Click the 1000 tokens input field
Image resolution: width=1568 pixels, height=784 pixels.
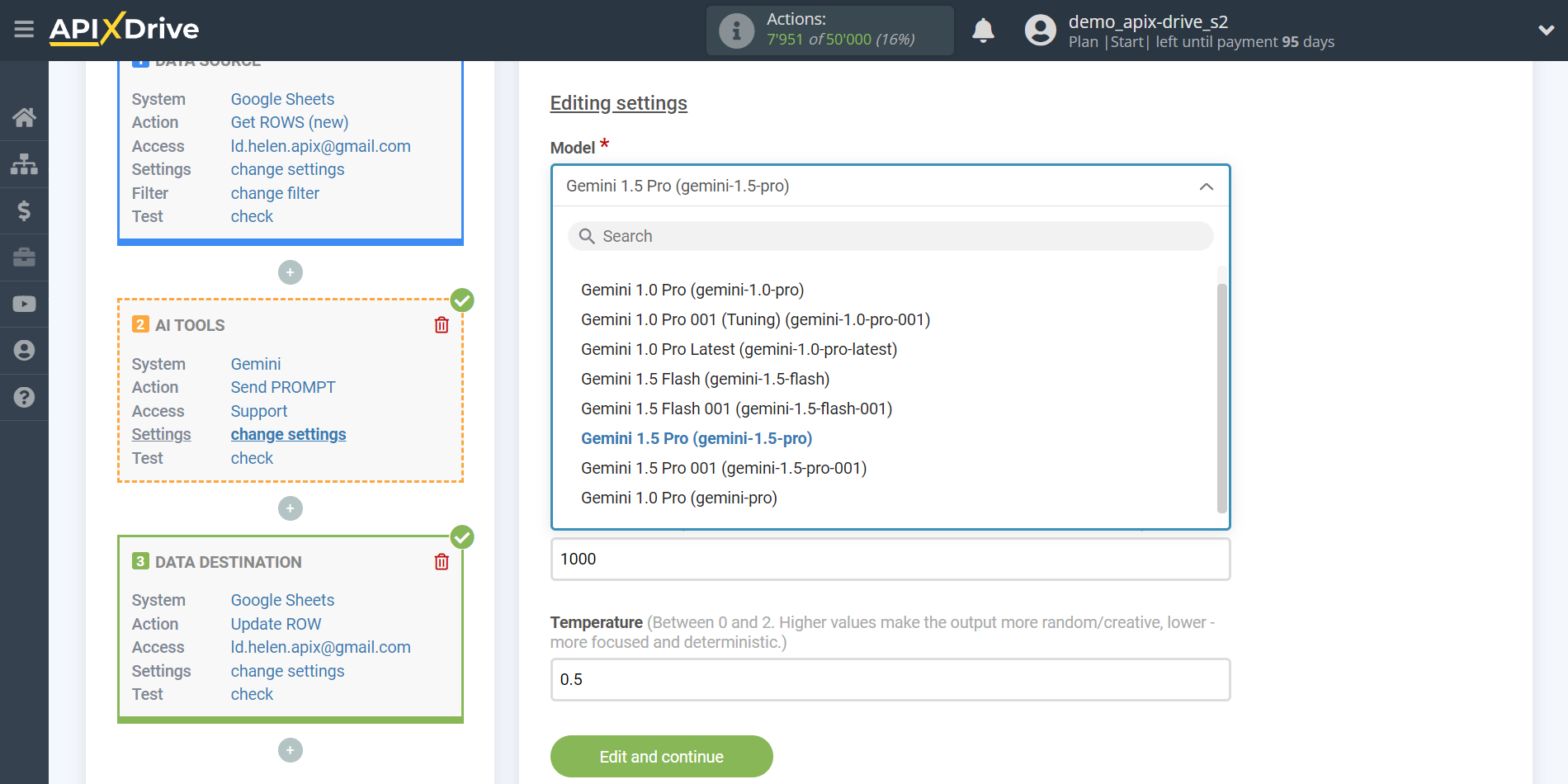(x=890, y=559)
